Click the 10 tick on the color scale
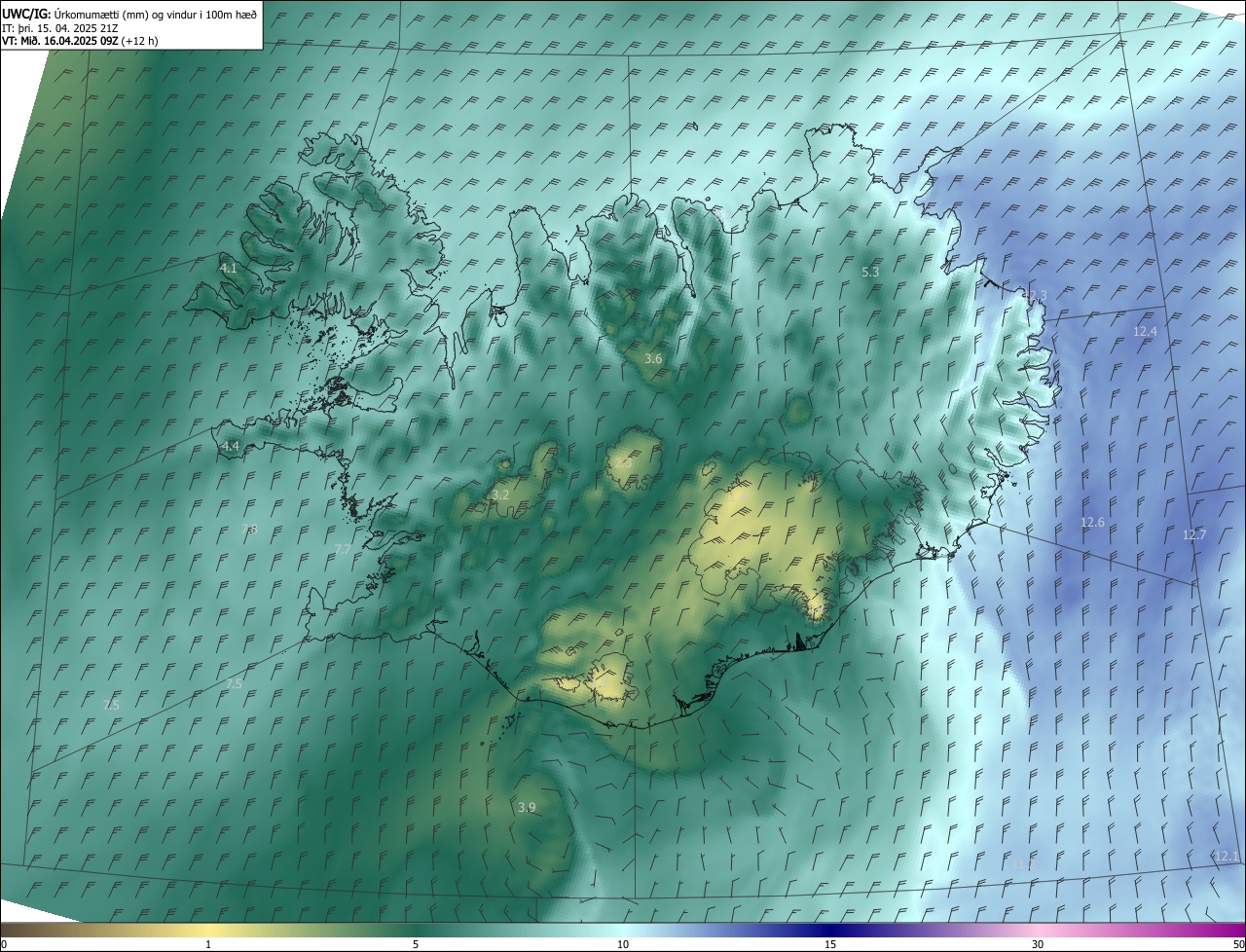1246x952 pixels. (x=623, y=944)
